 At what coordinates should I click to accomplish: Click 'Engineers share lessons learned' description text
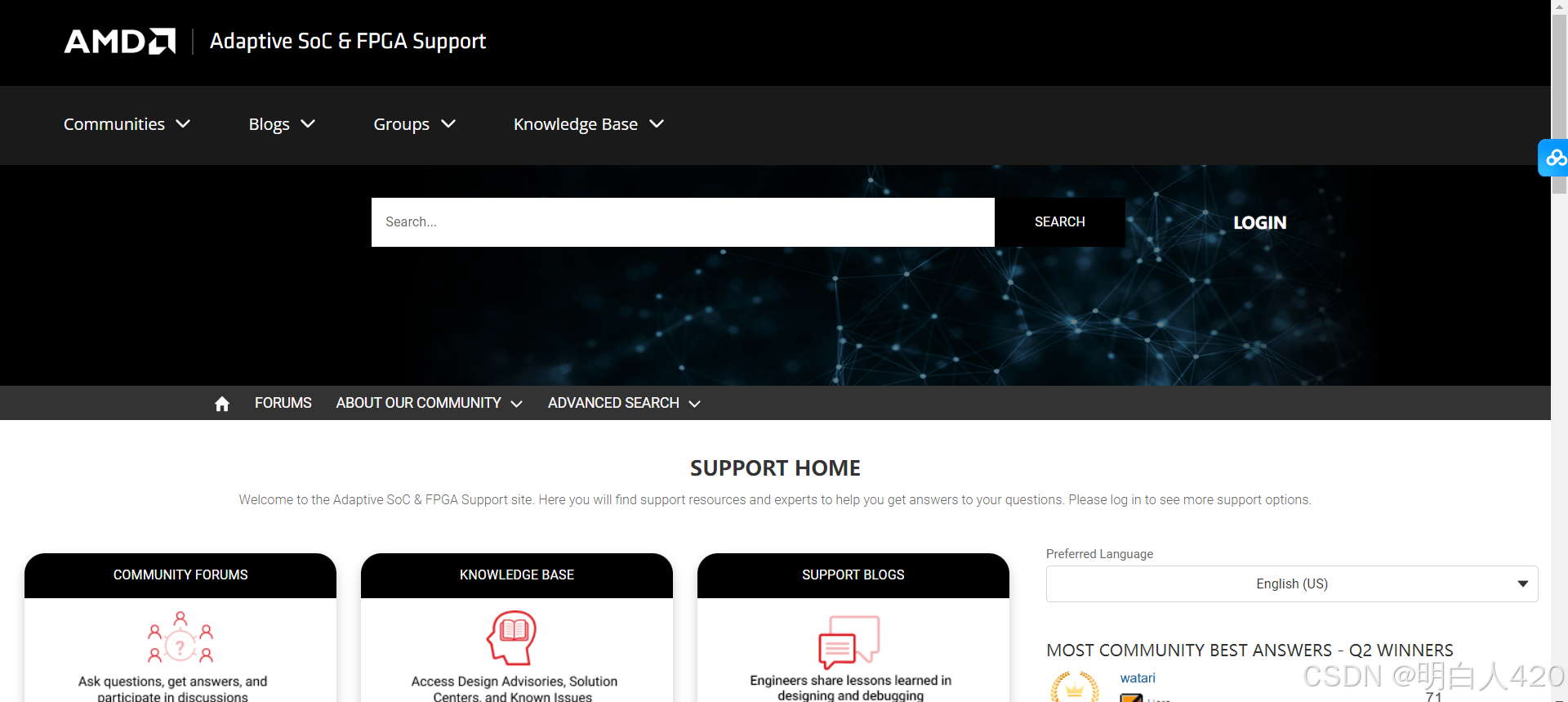coord(850,687)
